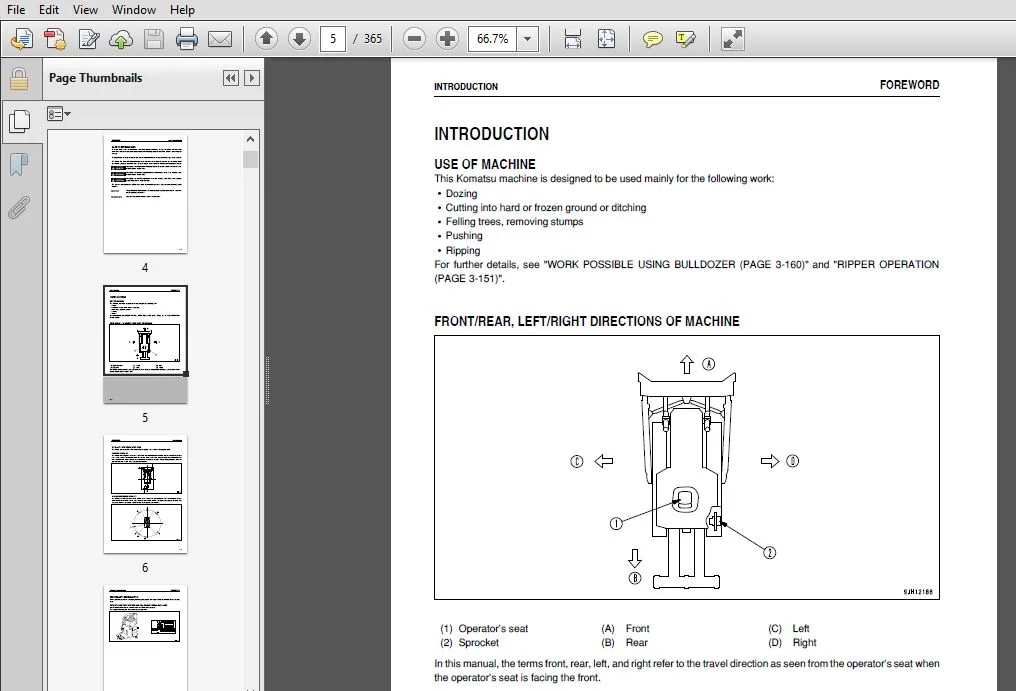Click the 'Rear' legend text
This screenshot has width=1016, height=691.
point(636,643)
